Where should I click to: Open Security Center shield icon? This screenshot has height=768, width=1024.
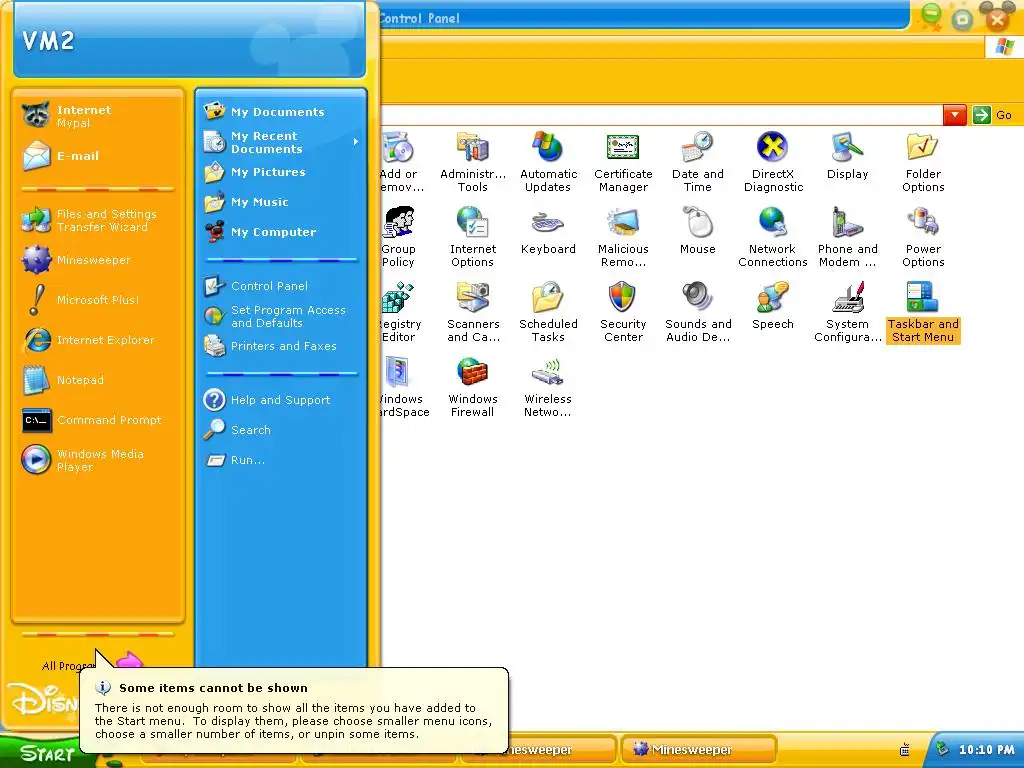pyautogui.click(x=623, y=312)
